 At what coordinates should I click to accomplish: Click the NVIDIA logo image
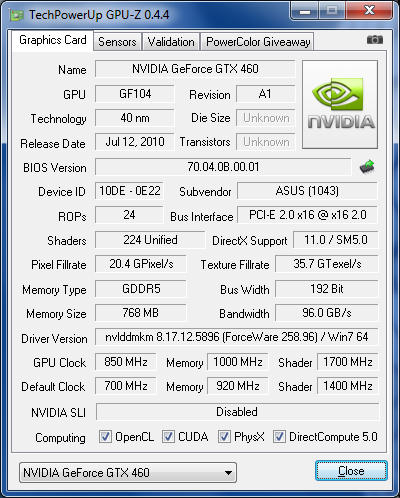click(340, 104)
